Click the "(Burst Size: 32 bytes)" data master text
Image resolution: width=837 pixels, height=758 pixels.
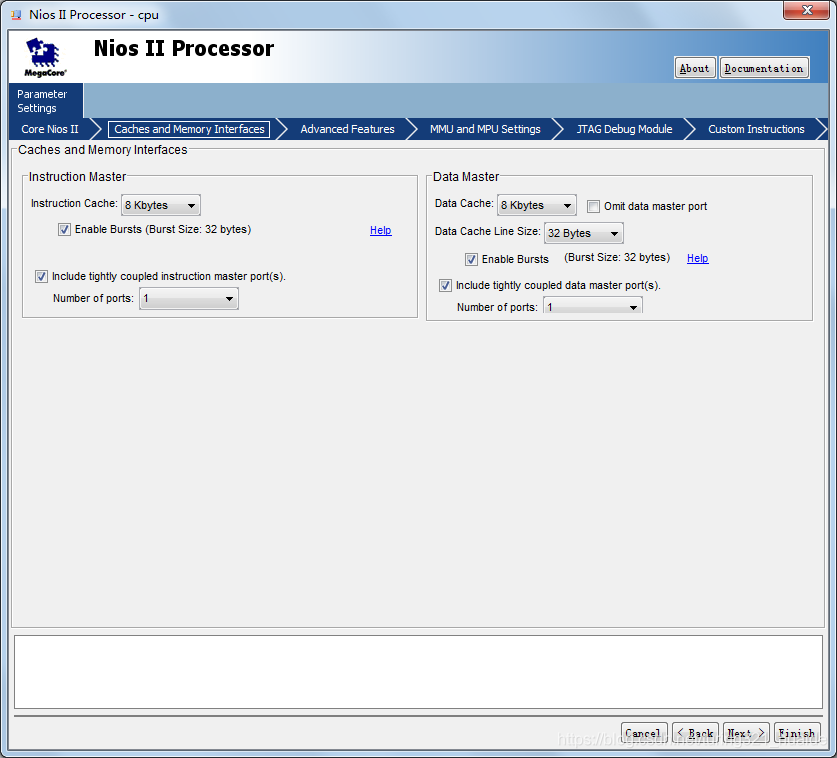tap(617, 257)
